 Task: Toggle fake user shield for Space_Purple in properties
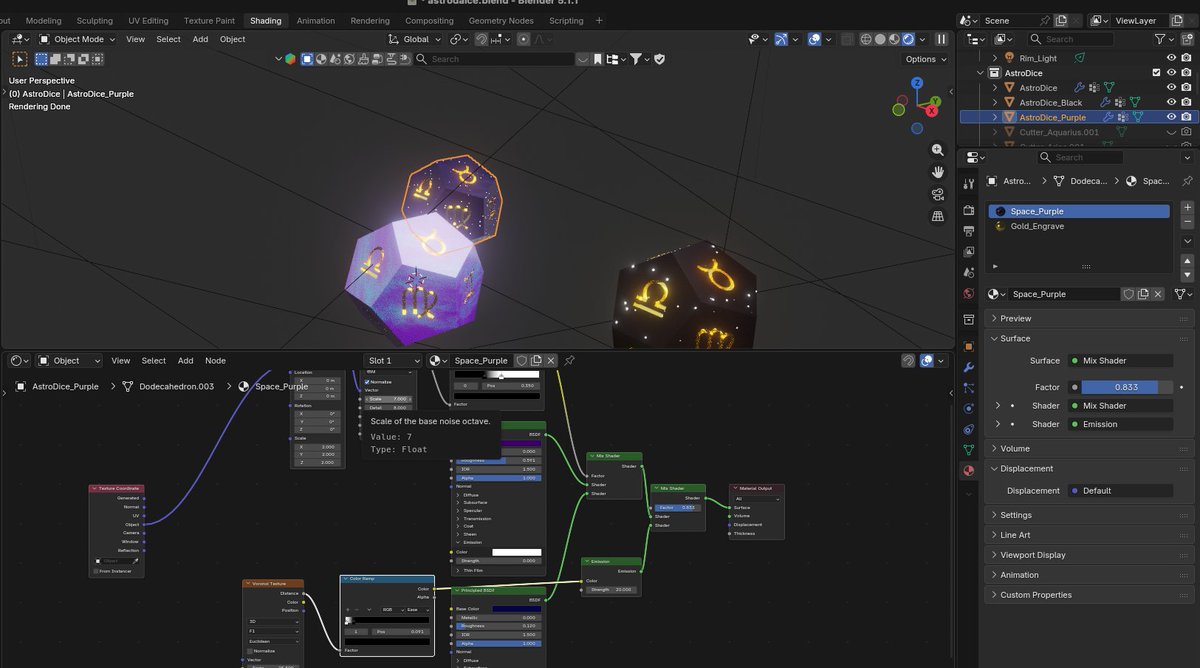tap(1128, 294)
